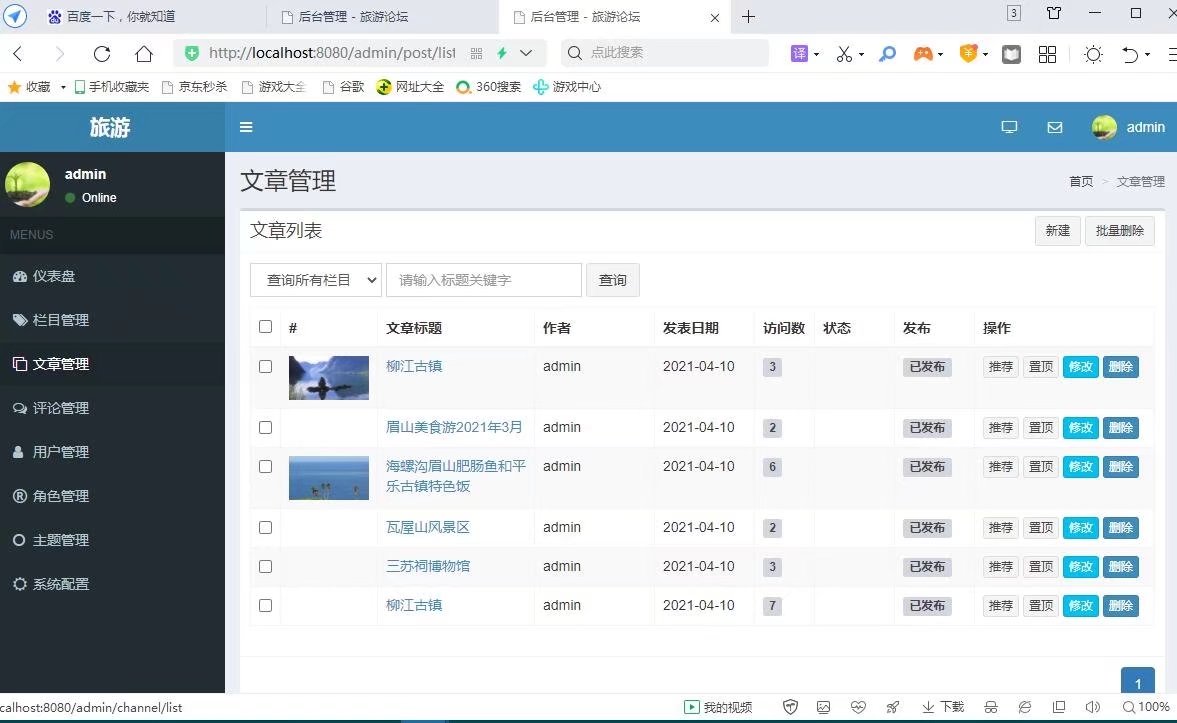Expand the scissors tool dropdown arrow
Image resolution: width=1177 pixels, height=723 pixels.
tap(861, 54)
